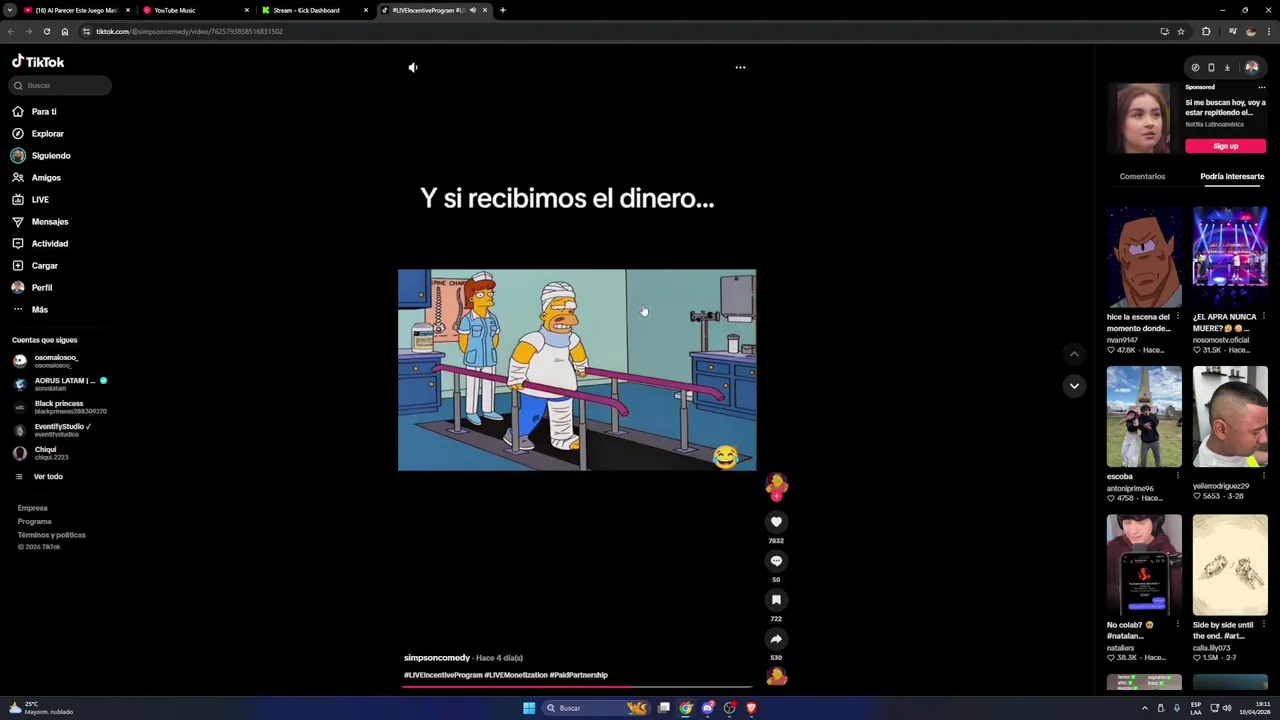This screenshot has width=1280, height=720.
Task: Open the Netflix sponsored ad thumbnail
Action: (x=1143, y=118)
